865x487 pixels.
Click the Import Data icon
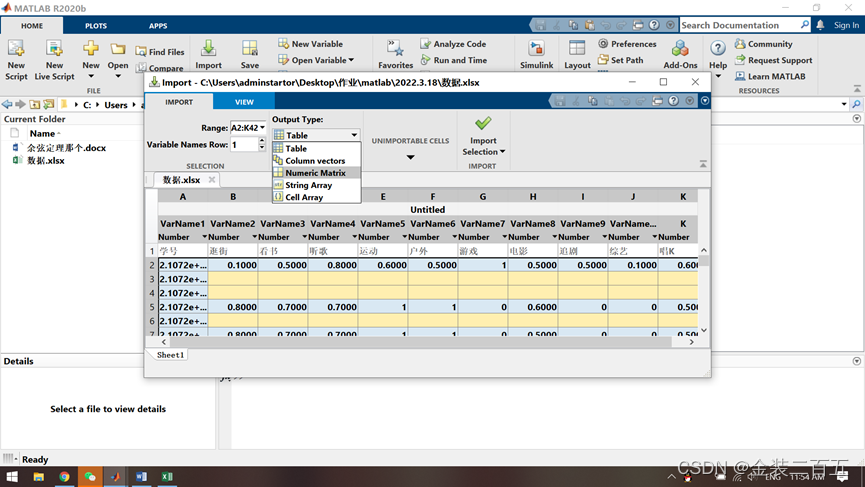pyautogui.click(x=209, y=49)
